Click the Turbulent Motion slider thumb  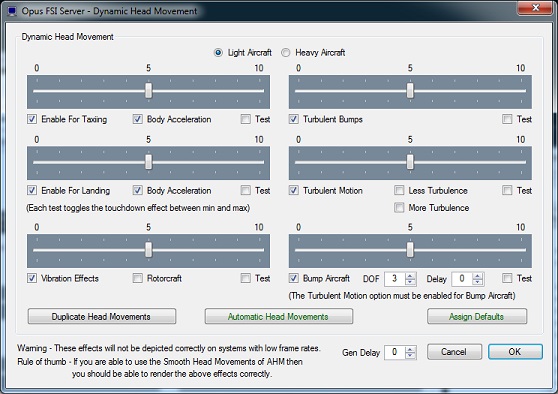[x=410, y=162]
